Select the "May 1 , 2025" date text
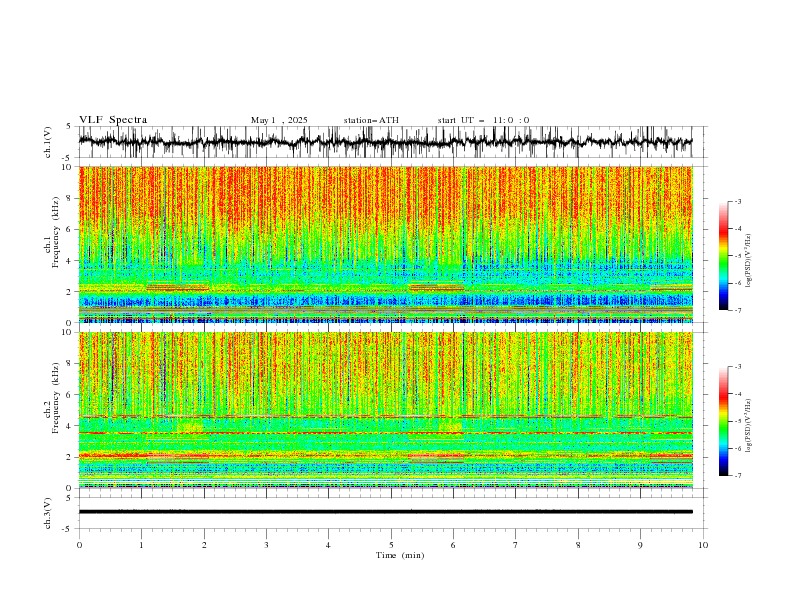The width and height of the screenshot is (792, 612). pyautogui.click(x=279, y=120)
